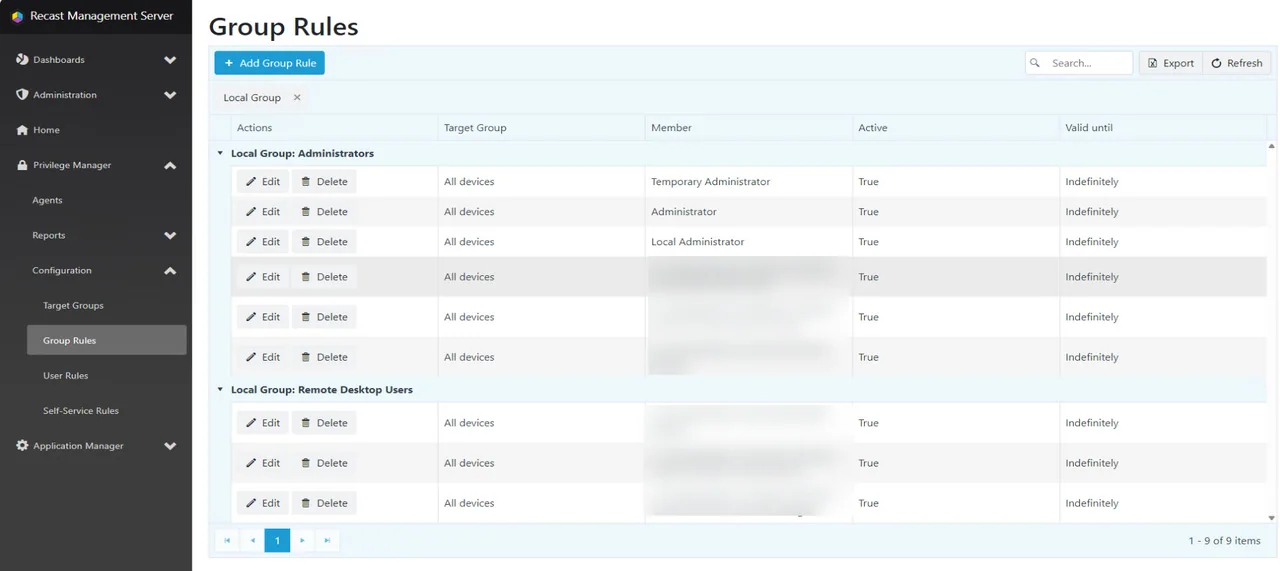Click the Recast Management Server logo icon
This screenshot has width=1280, height=571.
click(17, 16)
